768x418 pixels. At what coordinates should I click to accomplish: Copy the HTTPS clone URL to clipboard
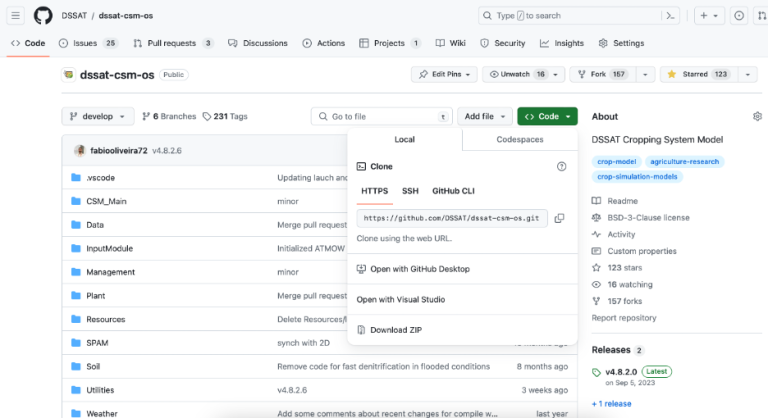tap(559, 218)
